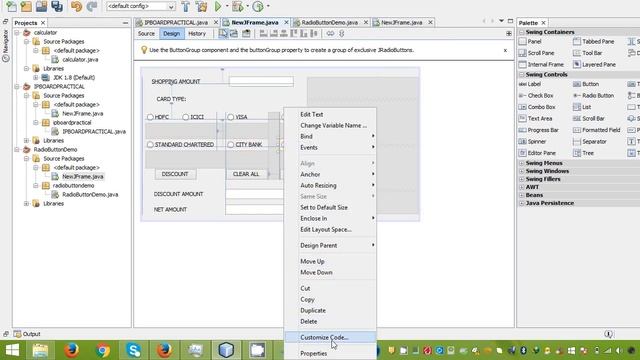This screenshot has width=640, height=360.
Task: Select the HDFC radio button
Action: (158, 117)
